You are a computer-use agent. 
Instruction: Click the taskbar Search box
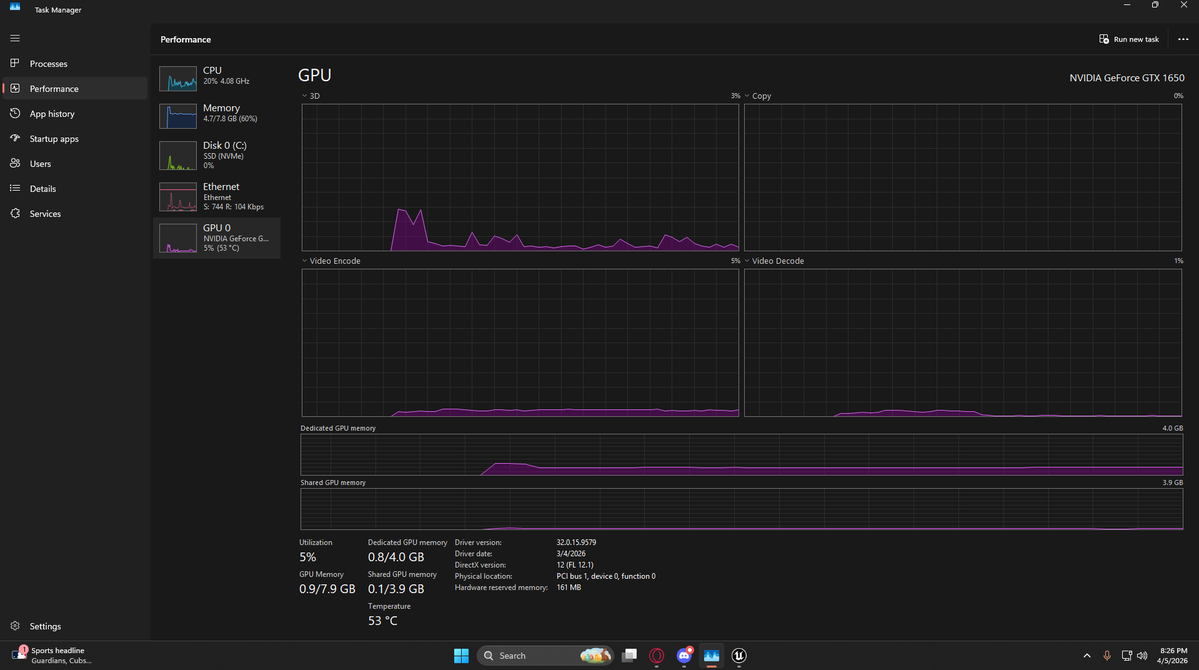click(545, 655)
